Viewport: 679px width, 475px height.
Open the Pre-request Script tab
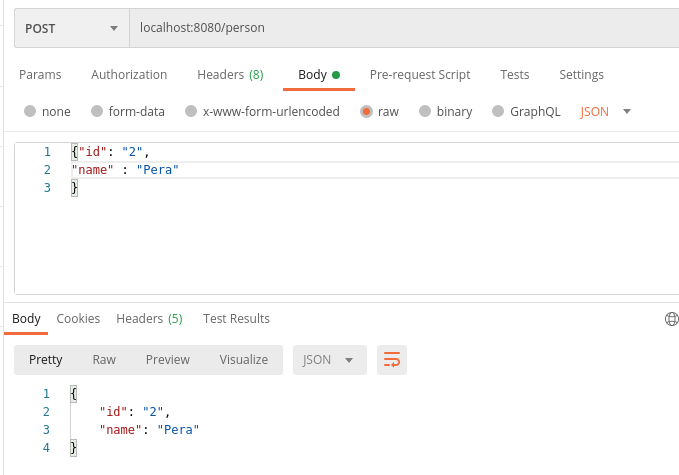(420, 74)
